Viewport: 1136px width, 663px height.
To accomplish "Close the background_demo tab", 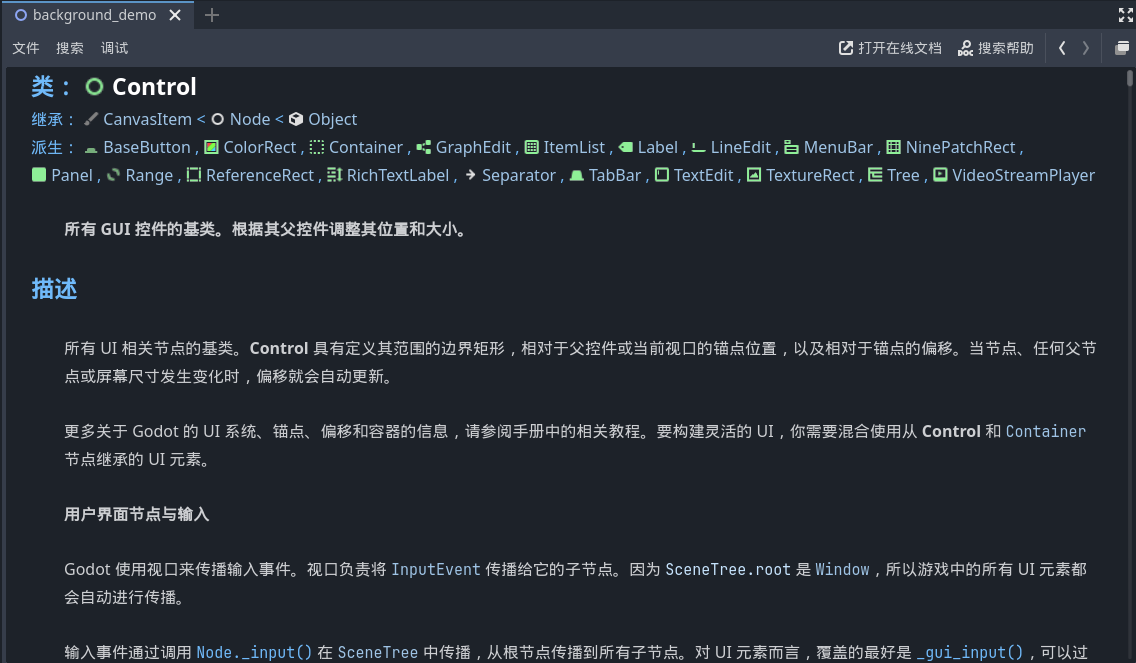I will 175,15.
